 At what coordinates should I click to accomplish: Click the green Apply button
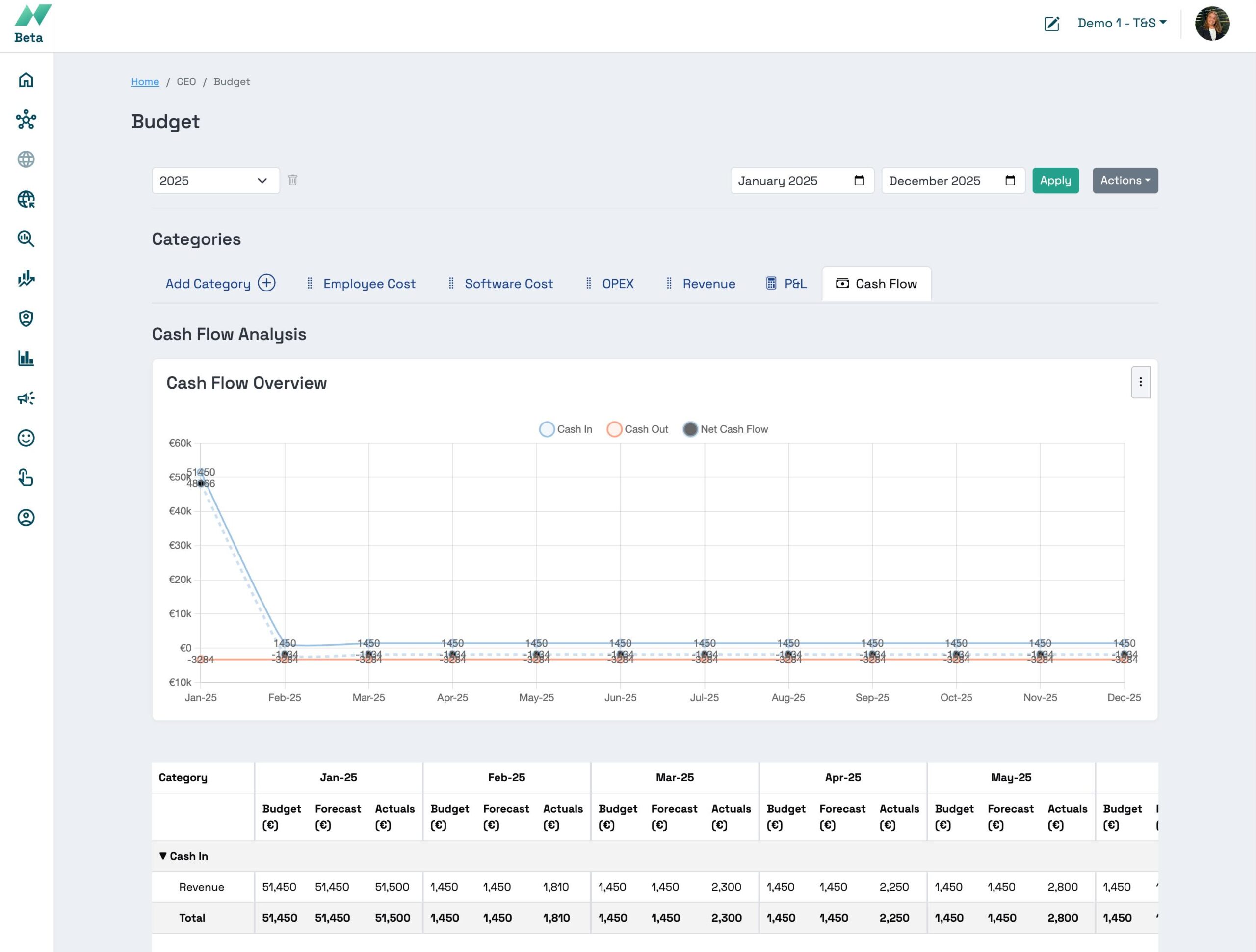pos(1055,181)
